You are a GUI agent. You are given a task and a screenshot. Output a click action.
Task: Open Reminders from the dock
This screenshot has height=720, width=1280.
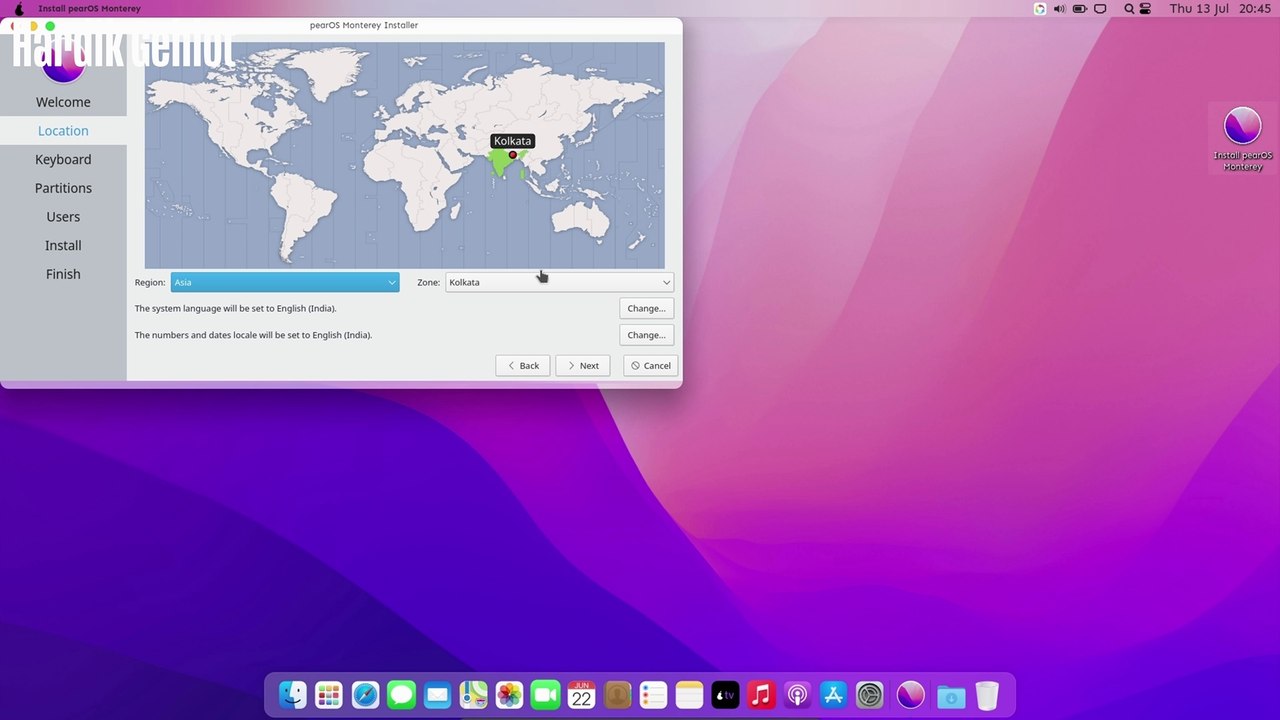pyautogui.click(x=653, y=694)
